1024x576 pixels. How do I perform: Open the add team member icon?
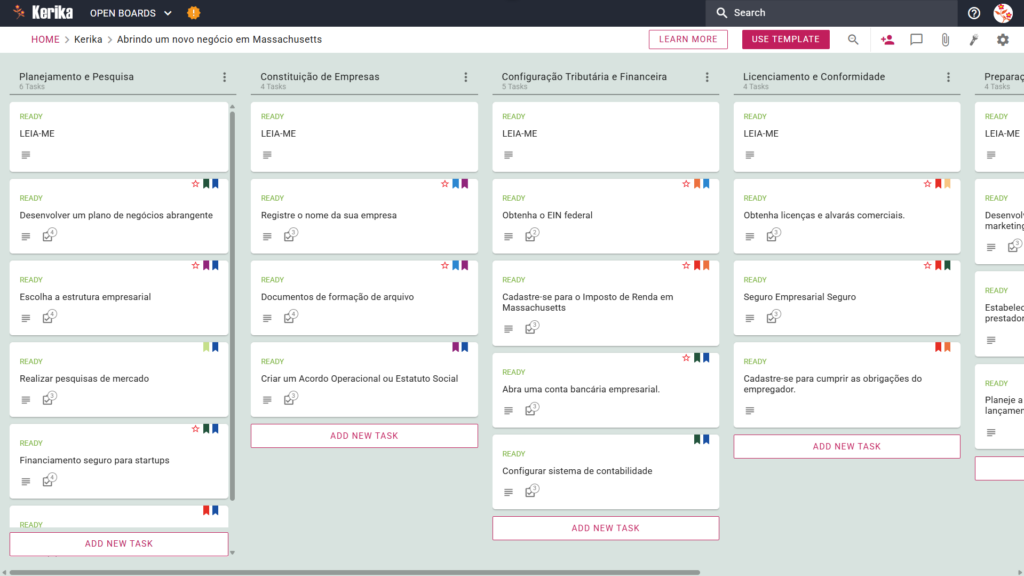pyautogui.click(x=887, y=40)
